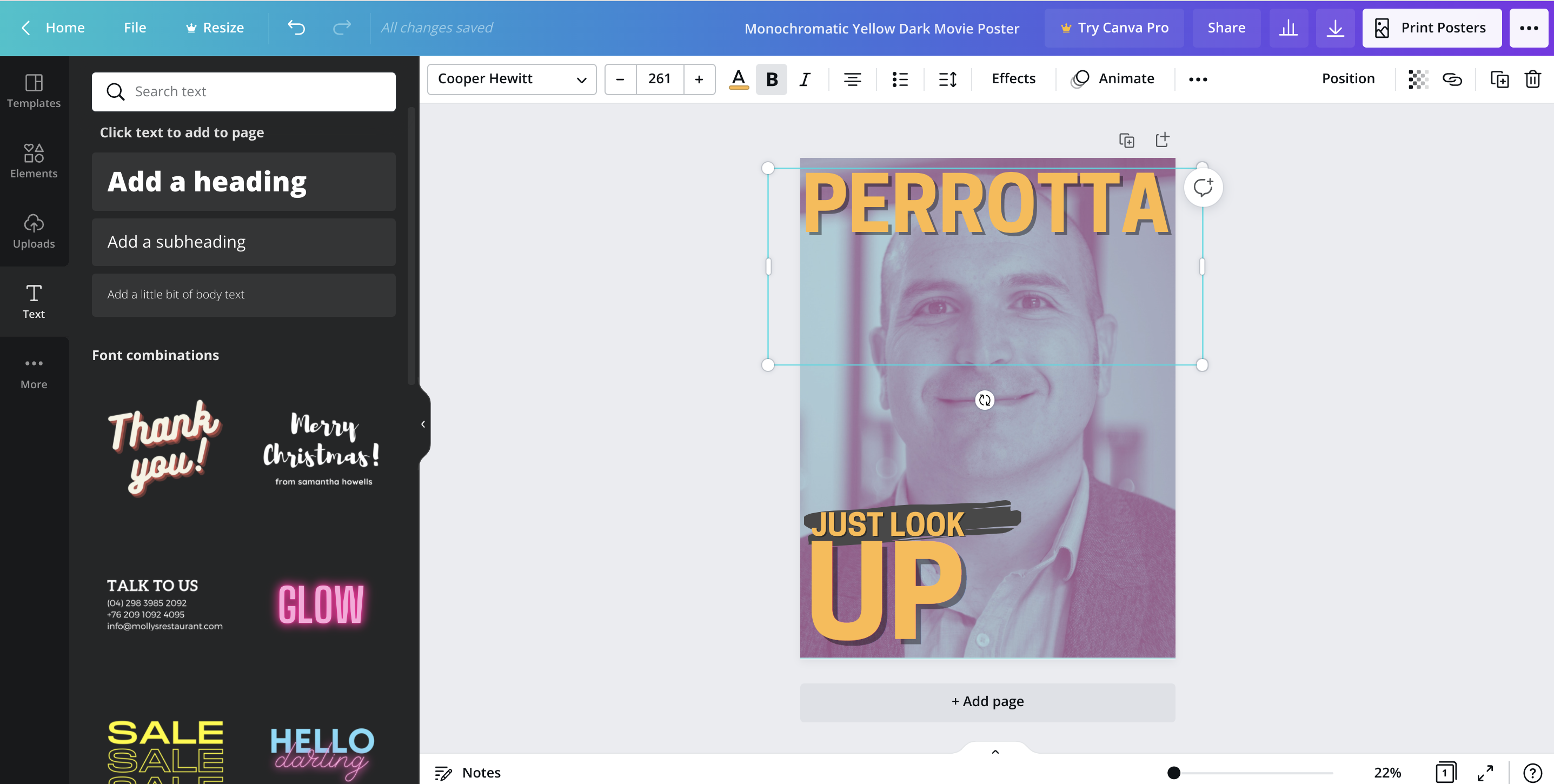Toggle bold formatting

click(772, 79)
